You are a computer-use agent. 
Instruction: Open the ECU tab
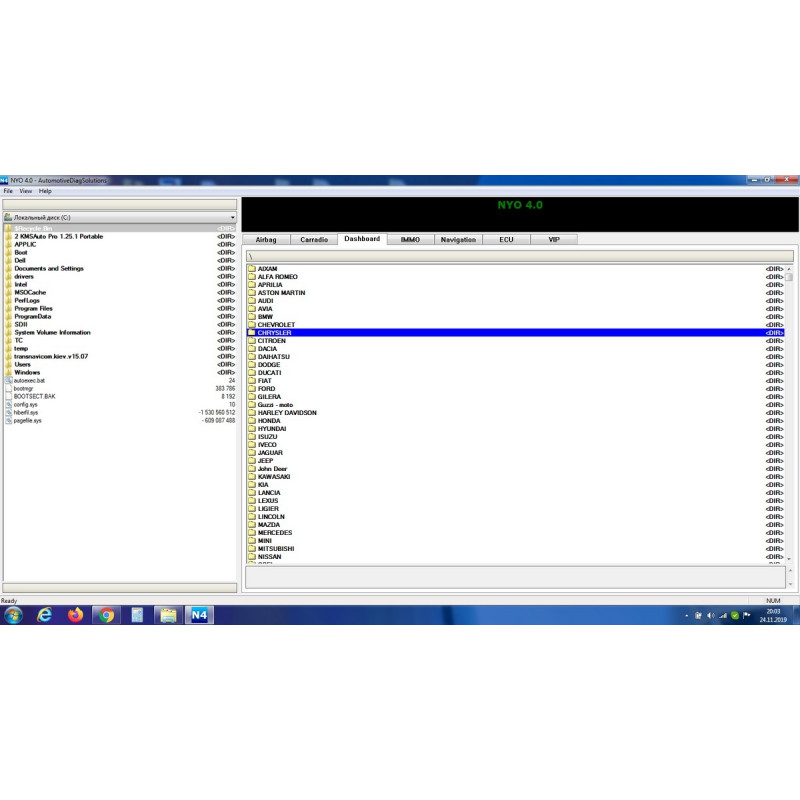point(506,240)
